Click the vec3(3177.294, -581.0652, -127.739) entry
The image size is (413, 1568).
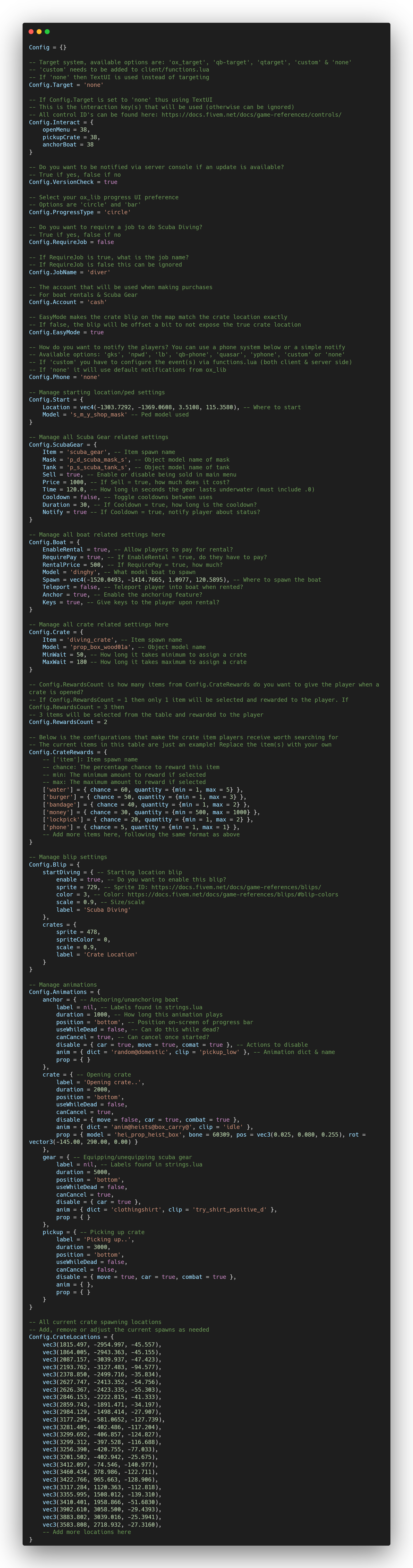[x=104, y=1420]
